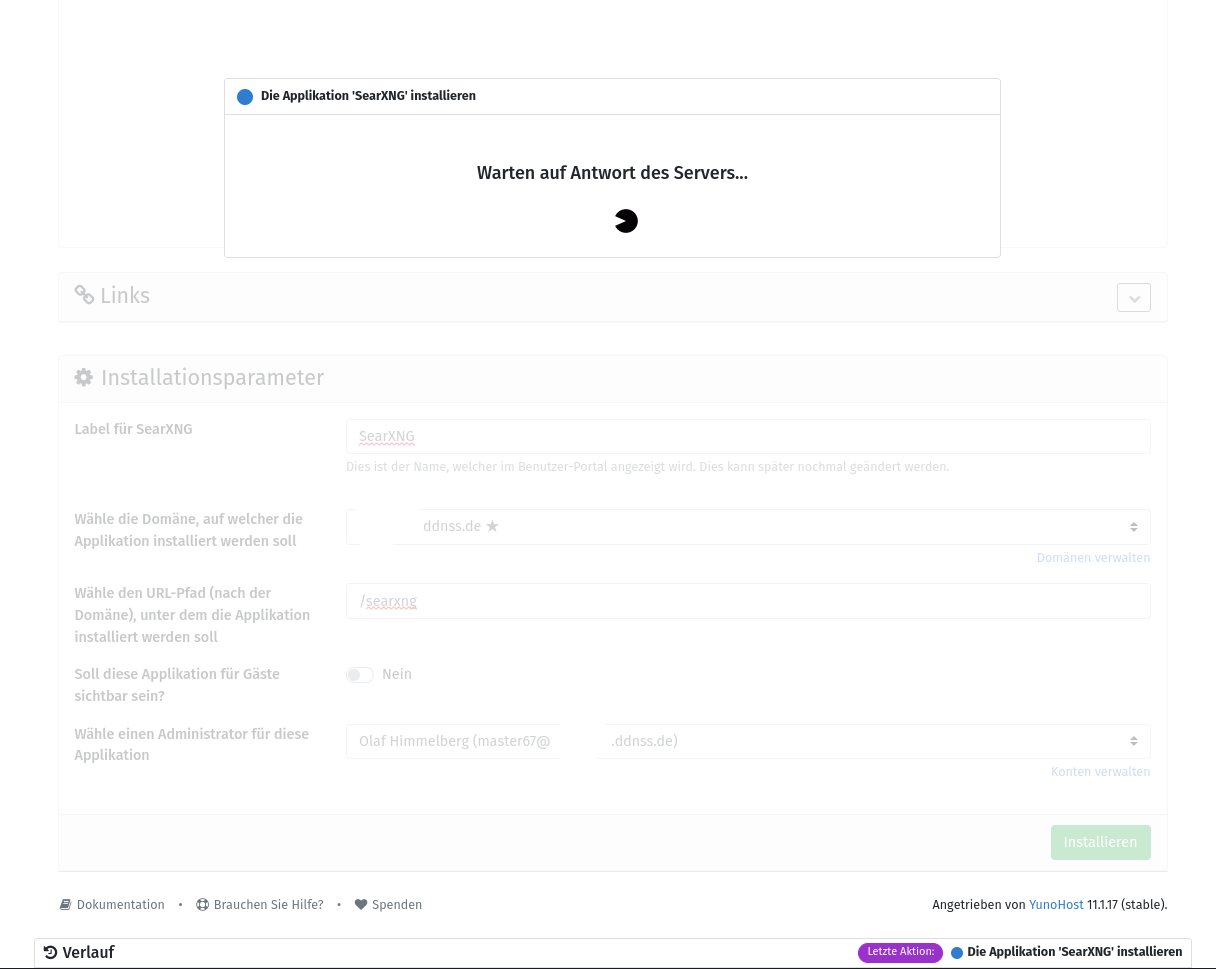Screen dimensions: 1216x969
Task: Click the heart icon beside Spenden
Action: tap(361, 904)
